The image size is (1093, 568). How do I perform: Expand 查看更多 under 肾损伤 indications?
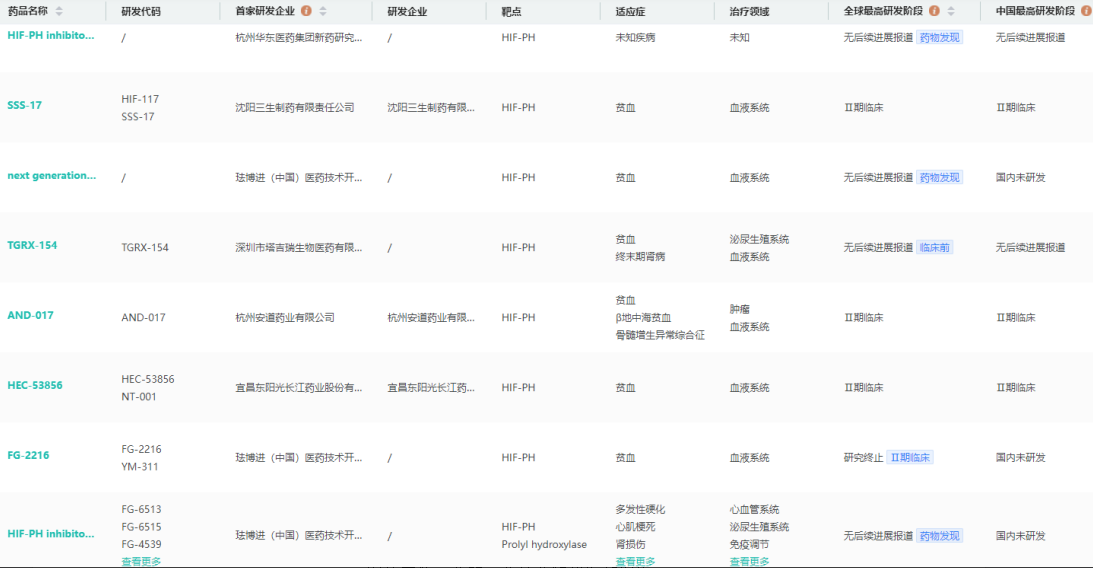635,562
